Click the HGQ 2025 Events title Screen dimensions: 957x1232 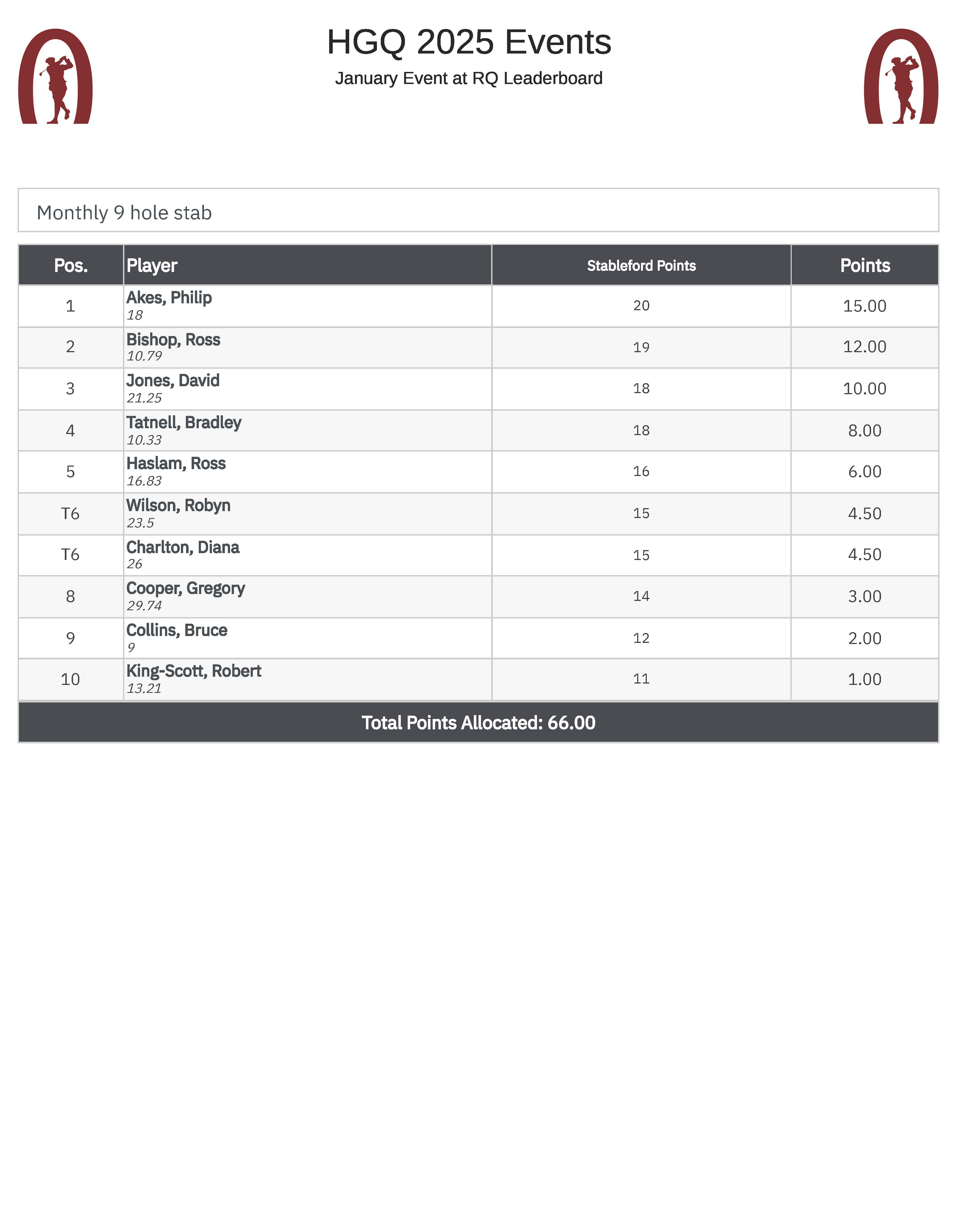[469, 42]
